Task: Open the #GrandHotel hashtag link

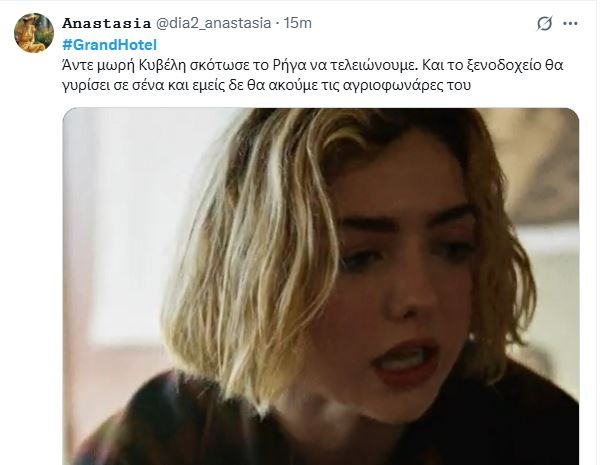Action: click(x=110, y=45)
